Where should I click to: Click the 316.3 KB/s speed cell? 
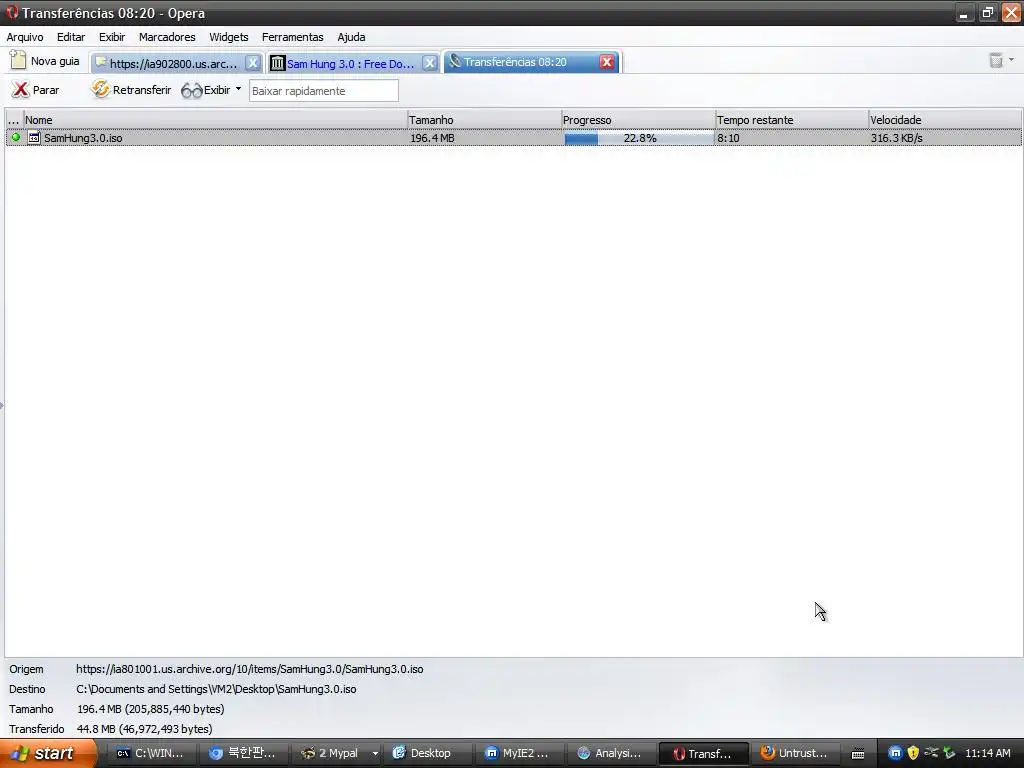pyautogui.click(x=896, y=138)
